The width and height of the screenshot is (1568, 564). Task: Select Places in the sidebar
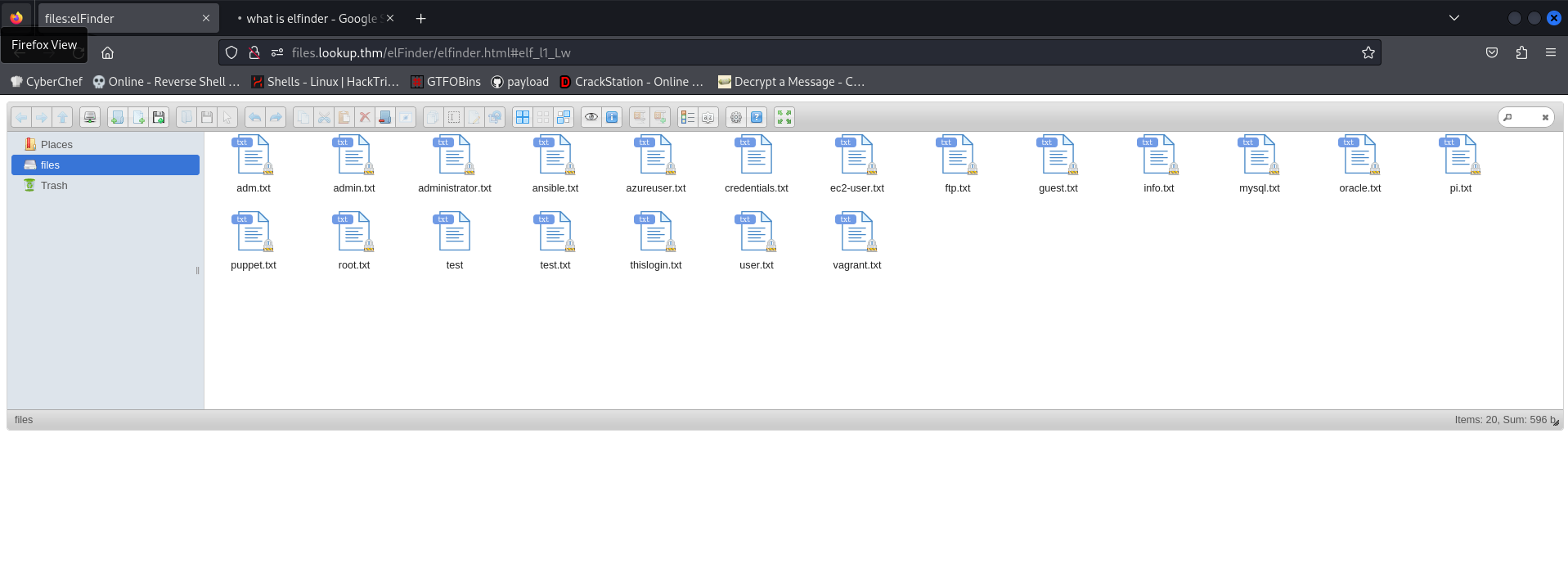106,145
